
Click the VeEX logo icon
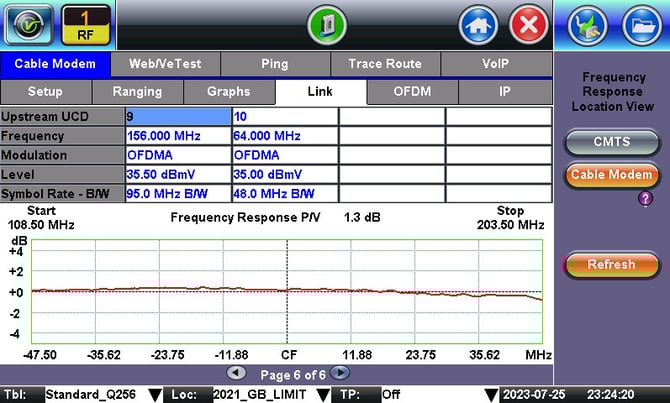pos(29,24)
